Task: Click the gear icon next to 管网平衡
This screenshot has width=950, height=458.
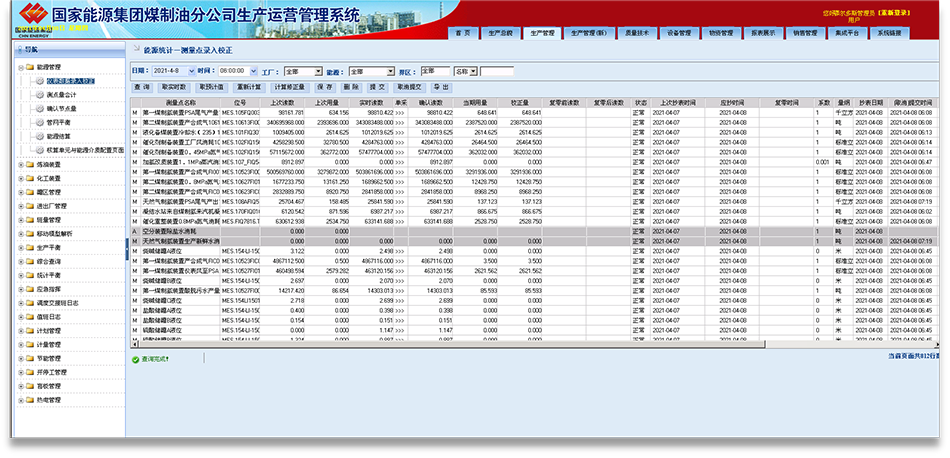Action: point(40,123)
